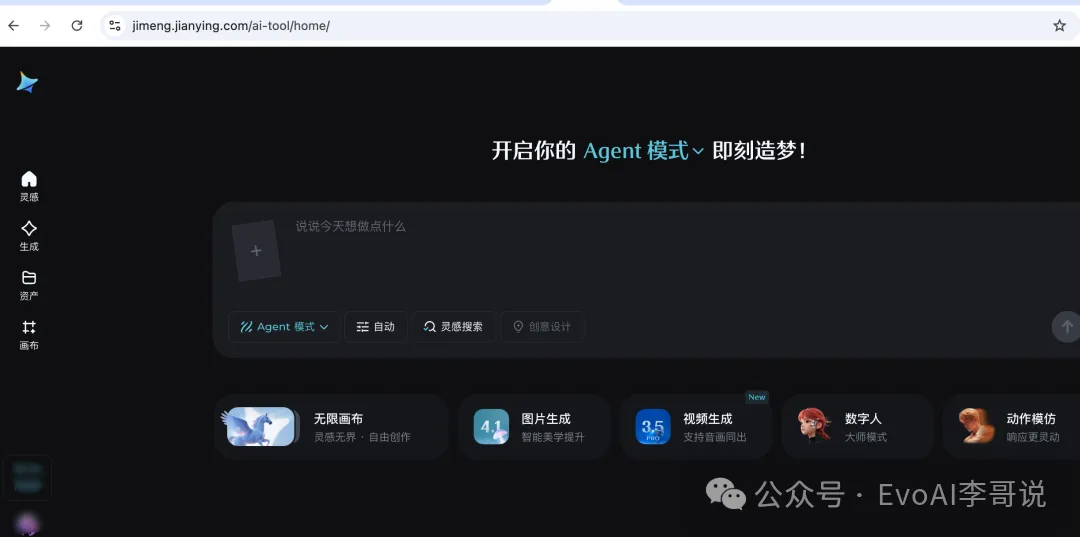
Task: Click the red-haired avatar on 数字人
Action: click(815, 426)
